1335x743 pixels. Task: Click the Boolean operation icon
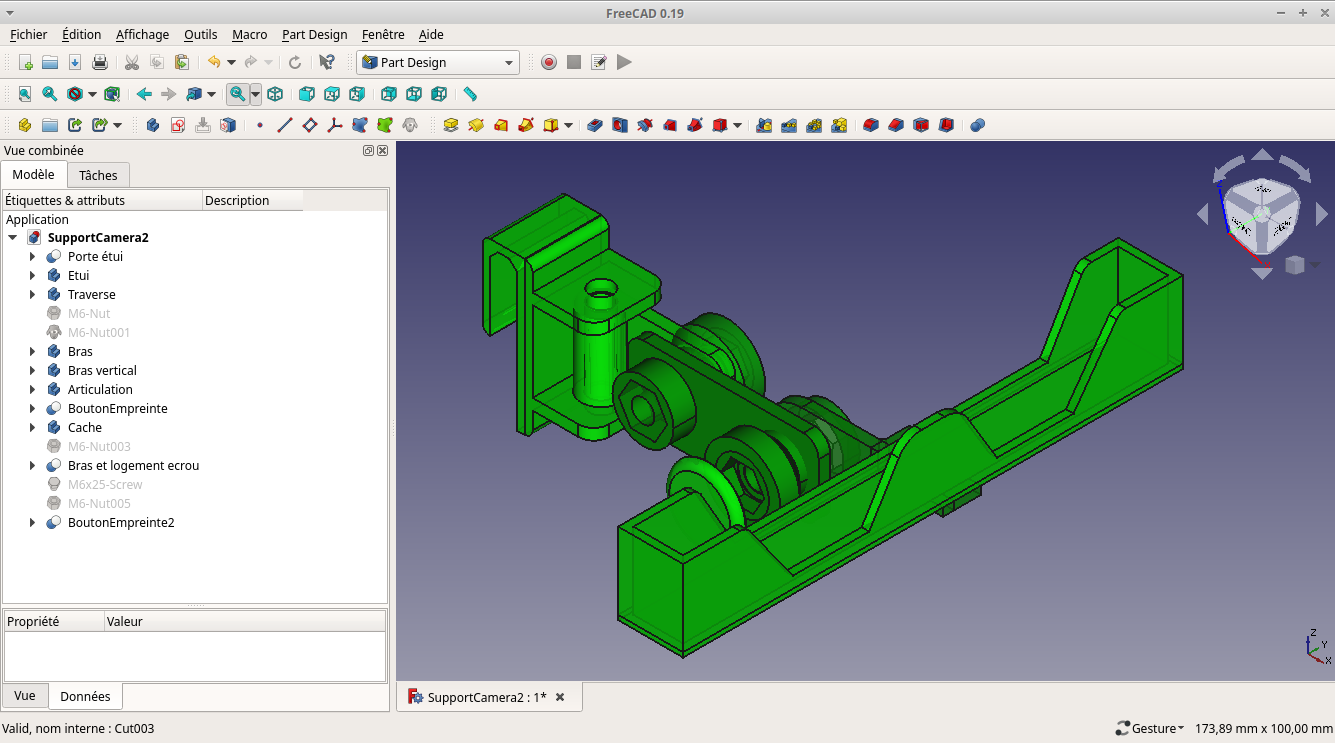point(978,125)
